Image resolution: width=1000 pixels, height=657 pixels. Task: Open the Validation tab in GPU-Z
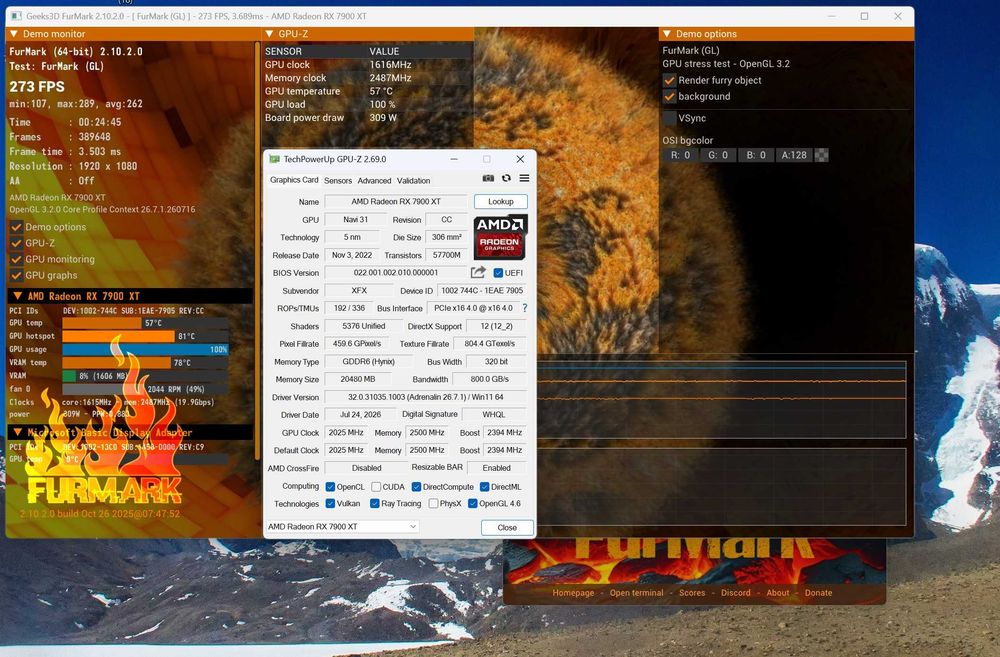(x=413, y=181)
